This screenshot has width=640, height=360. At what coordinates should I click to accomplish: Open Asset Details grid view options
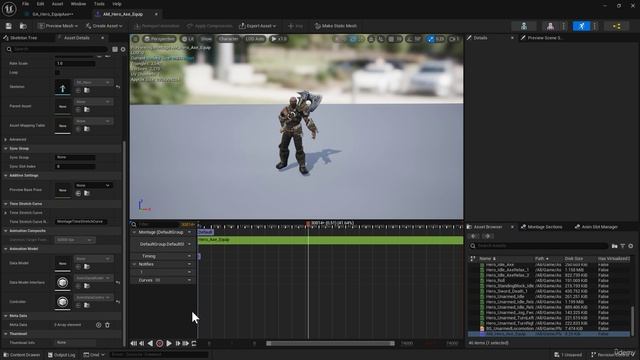115,49
